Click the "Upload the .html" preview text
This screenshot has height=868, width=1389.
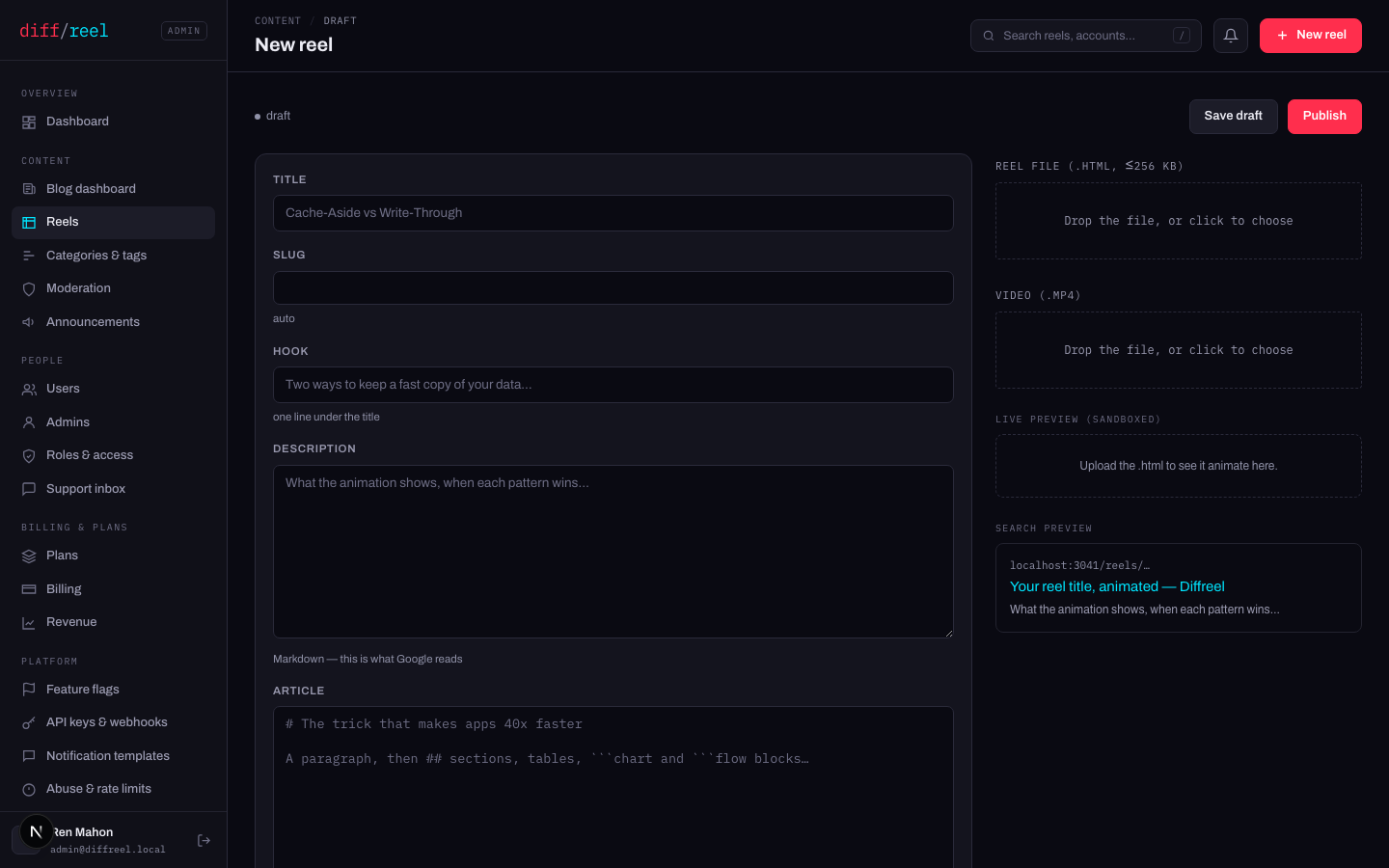click(1179, 466)
